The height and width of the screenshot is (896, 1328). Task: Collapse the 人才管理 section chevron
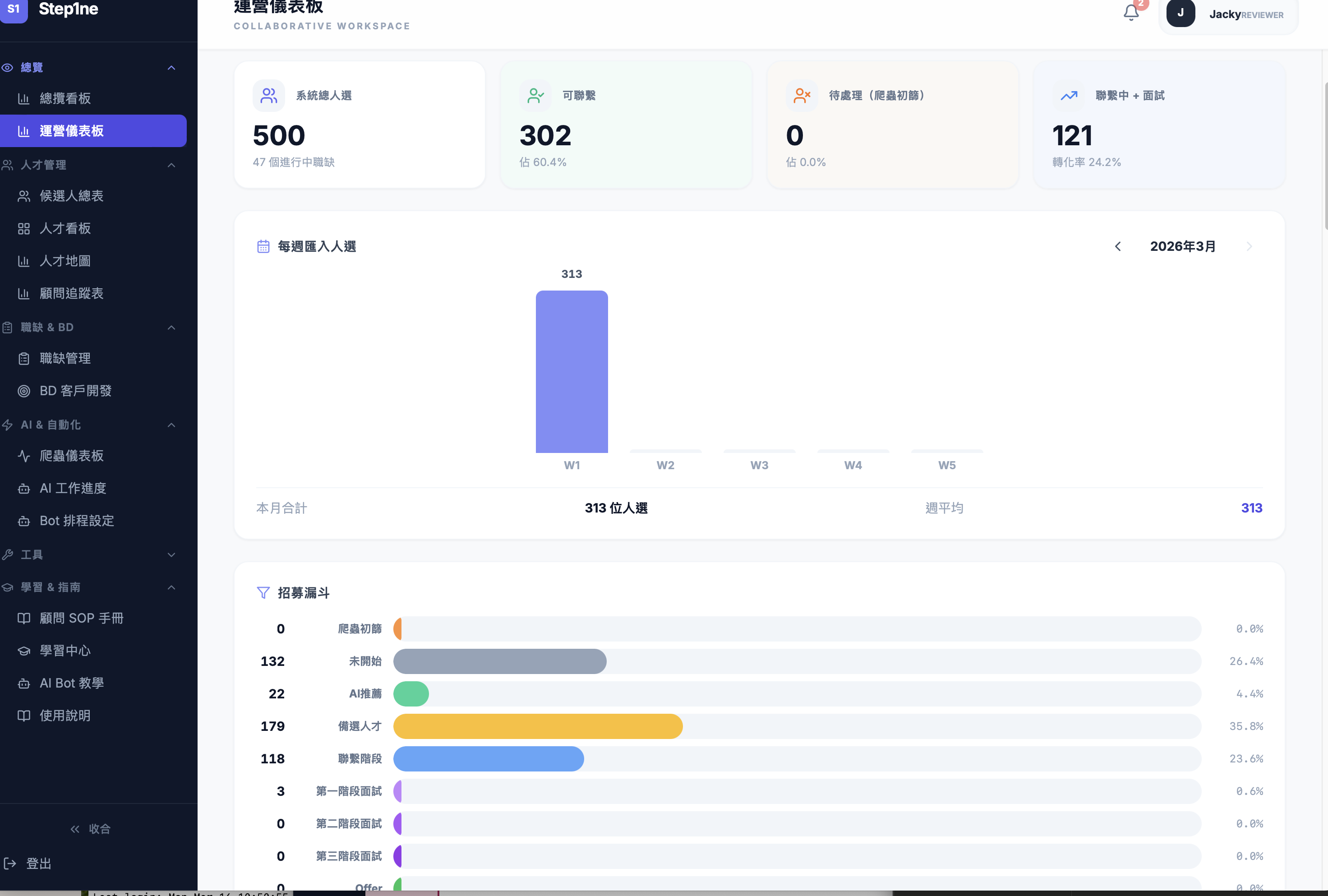(x=171, y=165)
